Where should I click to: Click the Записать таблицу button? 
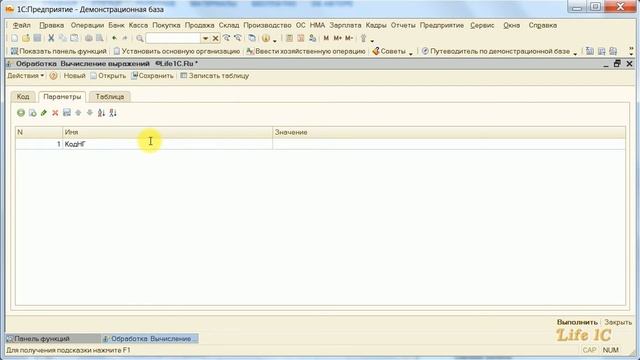point(215,76)
